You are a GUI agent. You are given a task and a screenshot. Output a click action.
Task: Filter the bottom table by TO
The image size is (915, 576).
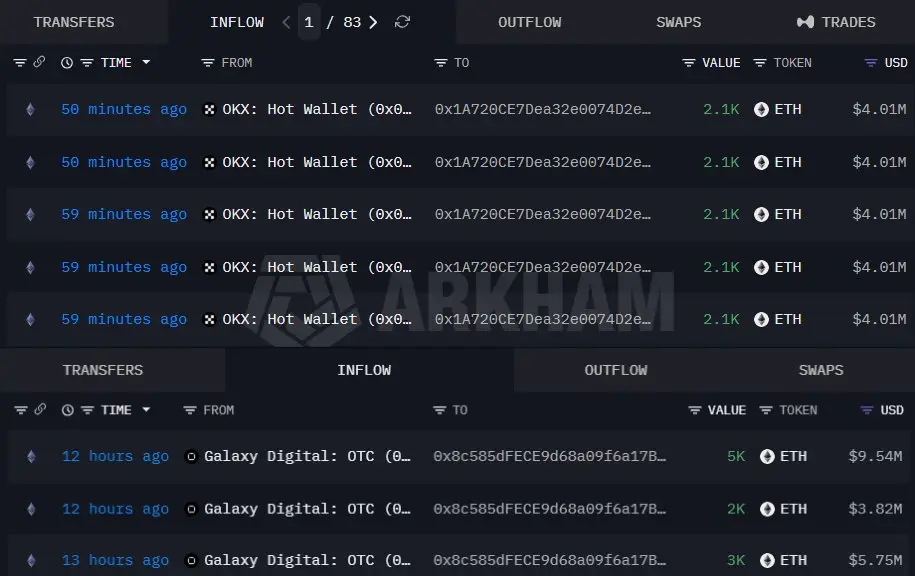point(439,410)
